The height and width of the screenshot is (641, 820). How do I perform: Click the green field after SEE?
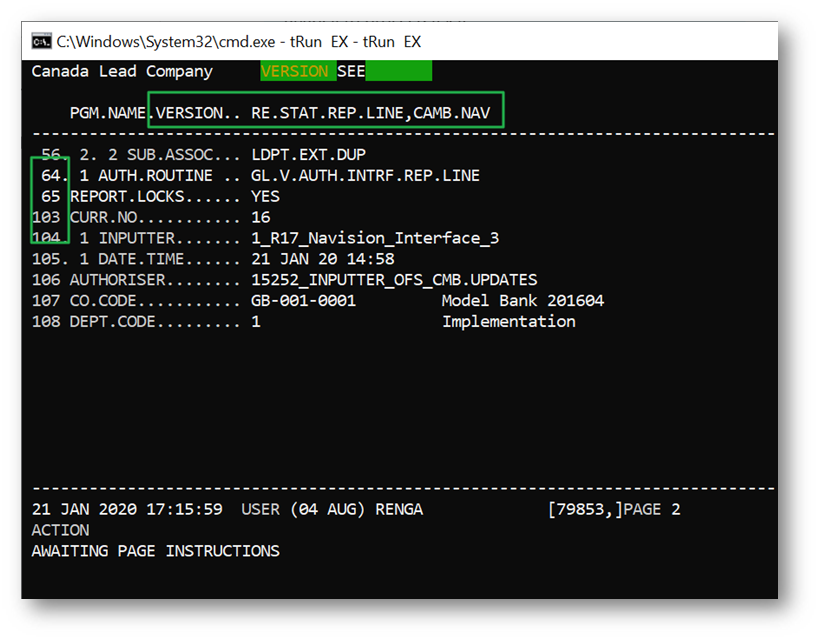point(399,72)
